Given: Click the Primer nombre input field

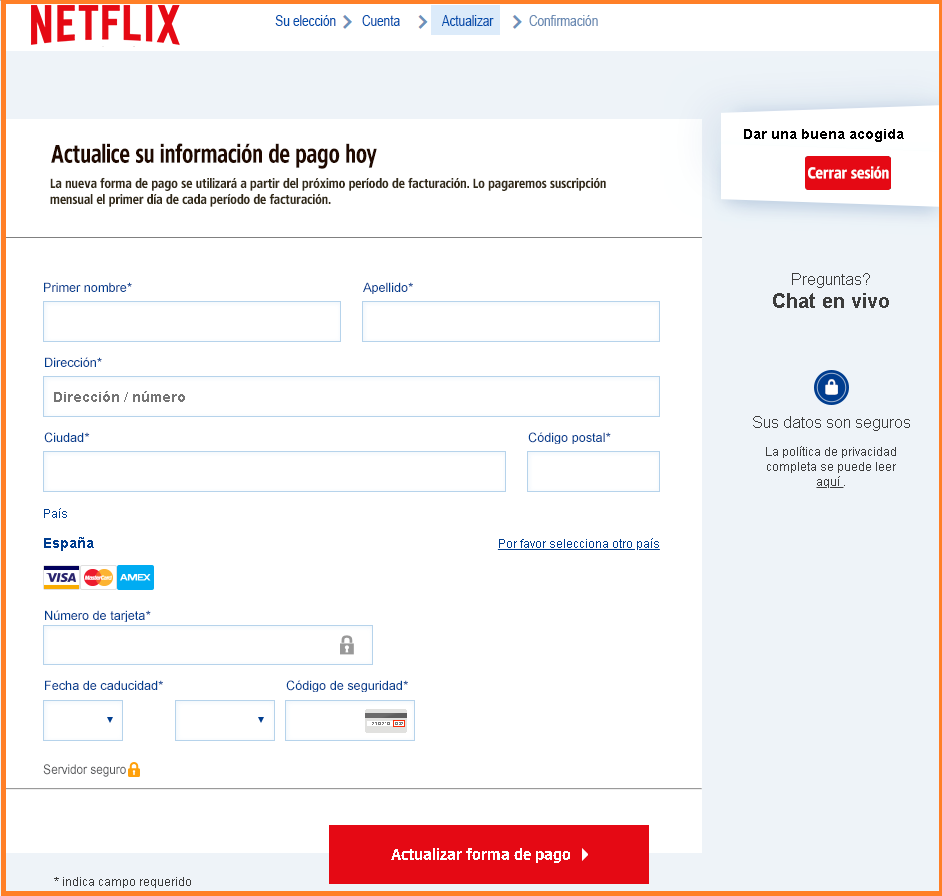Looking at the screenshot, I should click(191, 321).
